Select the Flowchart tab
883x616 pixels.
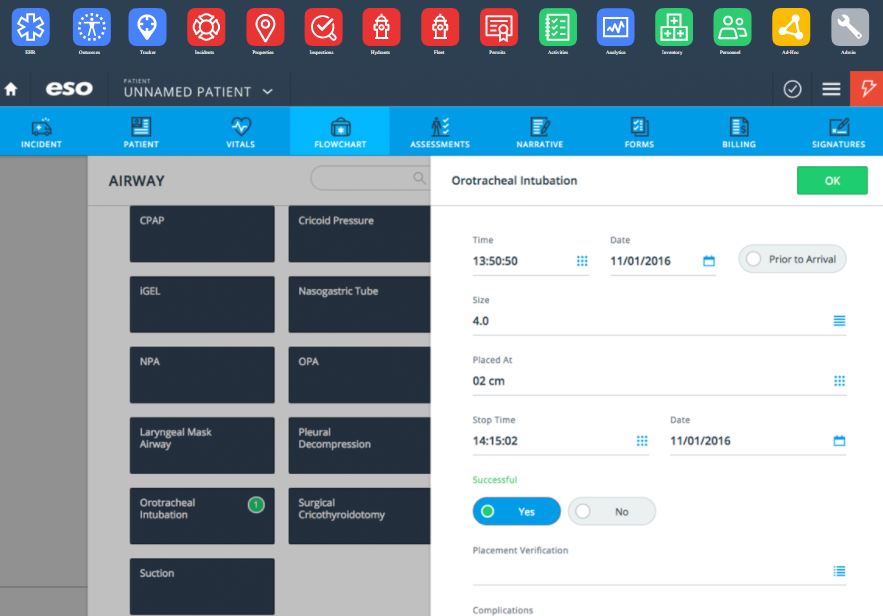(340, 131)
